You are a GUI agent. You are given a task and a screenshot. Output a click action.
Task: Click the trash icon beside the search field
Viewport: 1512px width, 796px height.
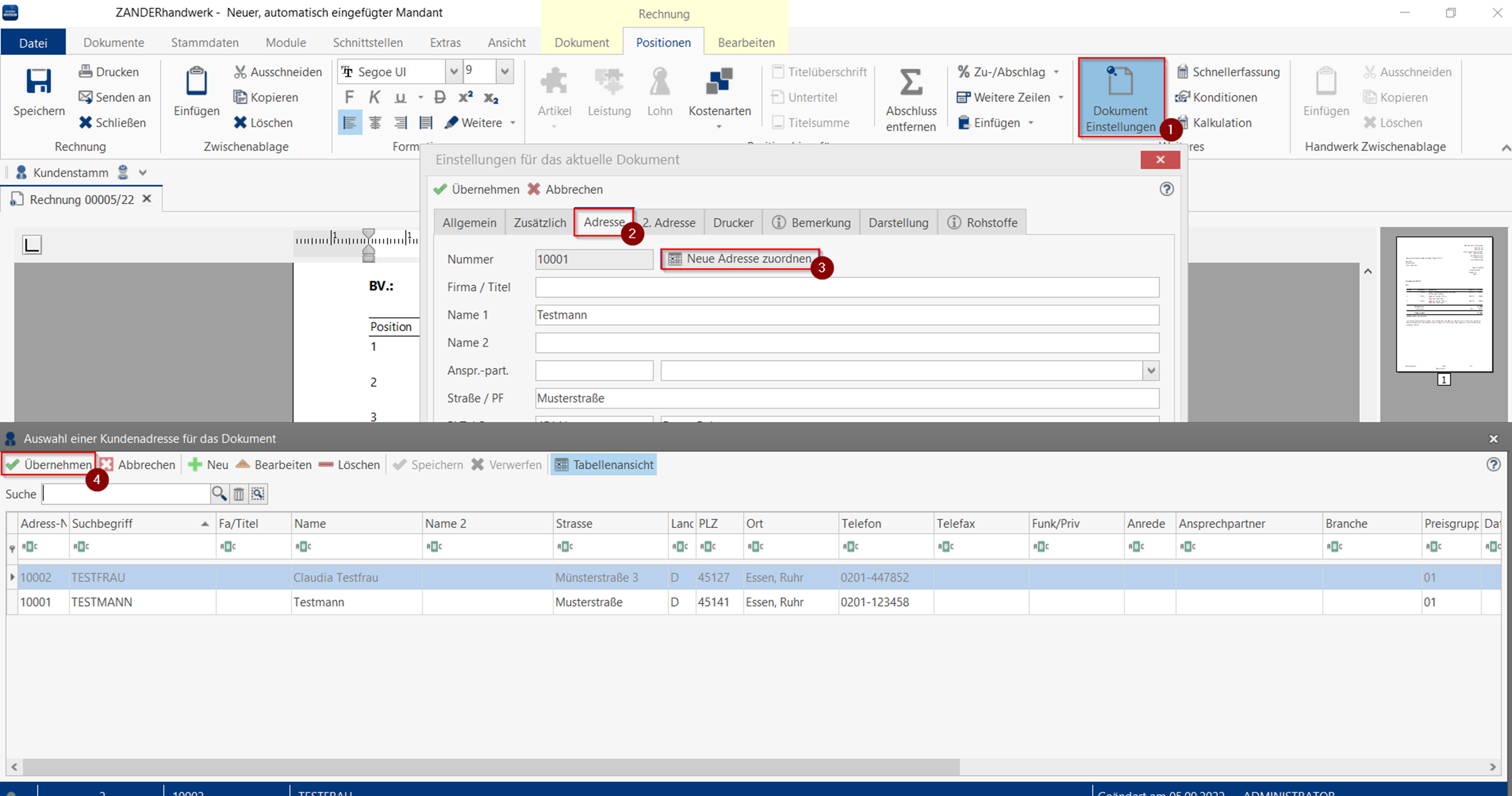[239, 493]
